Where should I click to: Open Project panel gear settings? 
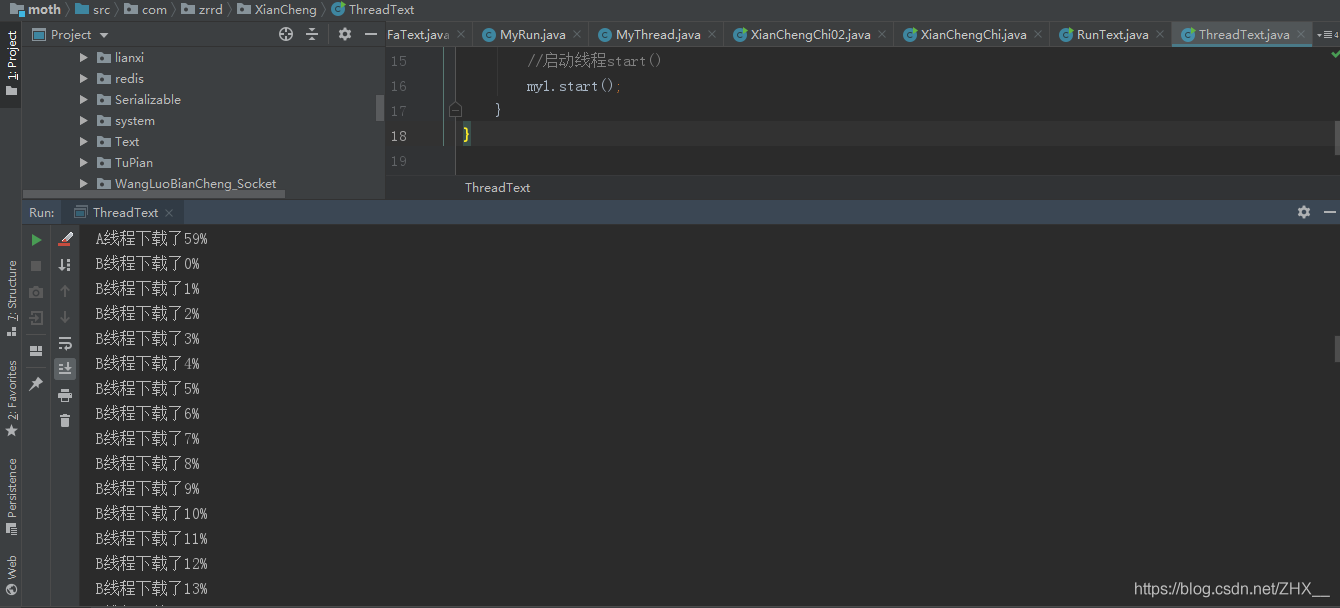[345, 34]
